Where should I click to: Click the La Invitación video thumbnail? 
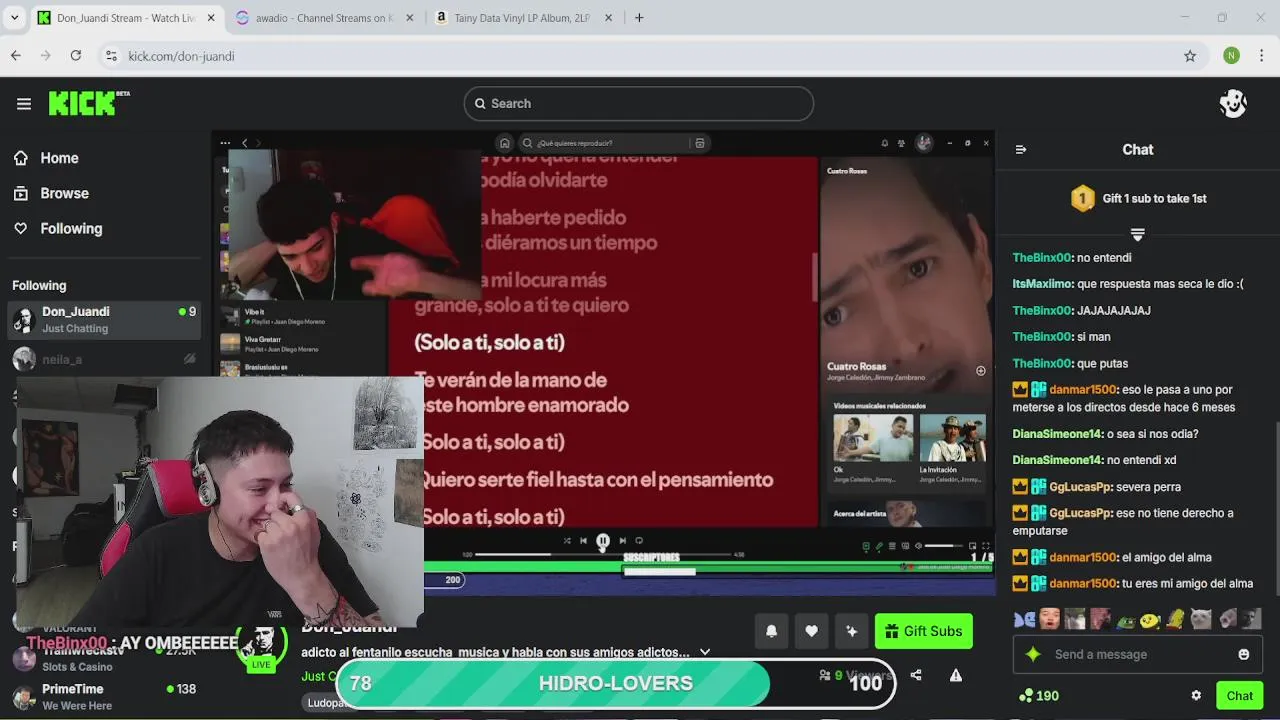(x=952, y=438)
